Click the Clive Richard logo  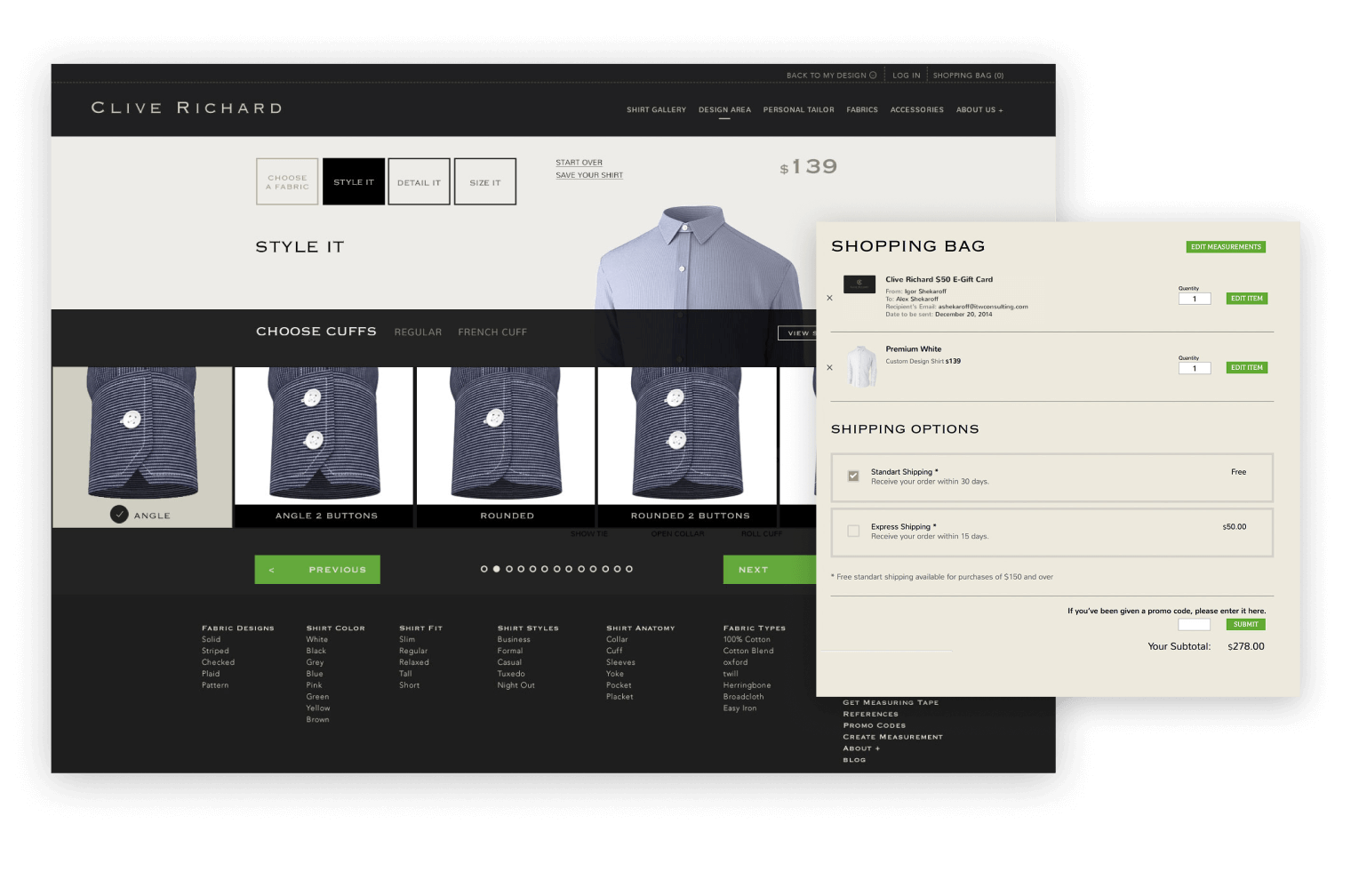point(186,108)
